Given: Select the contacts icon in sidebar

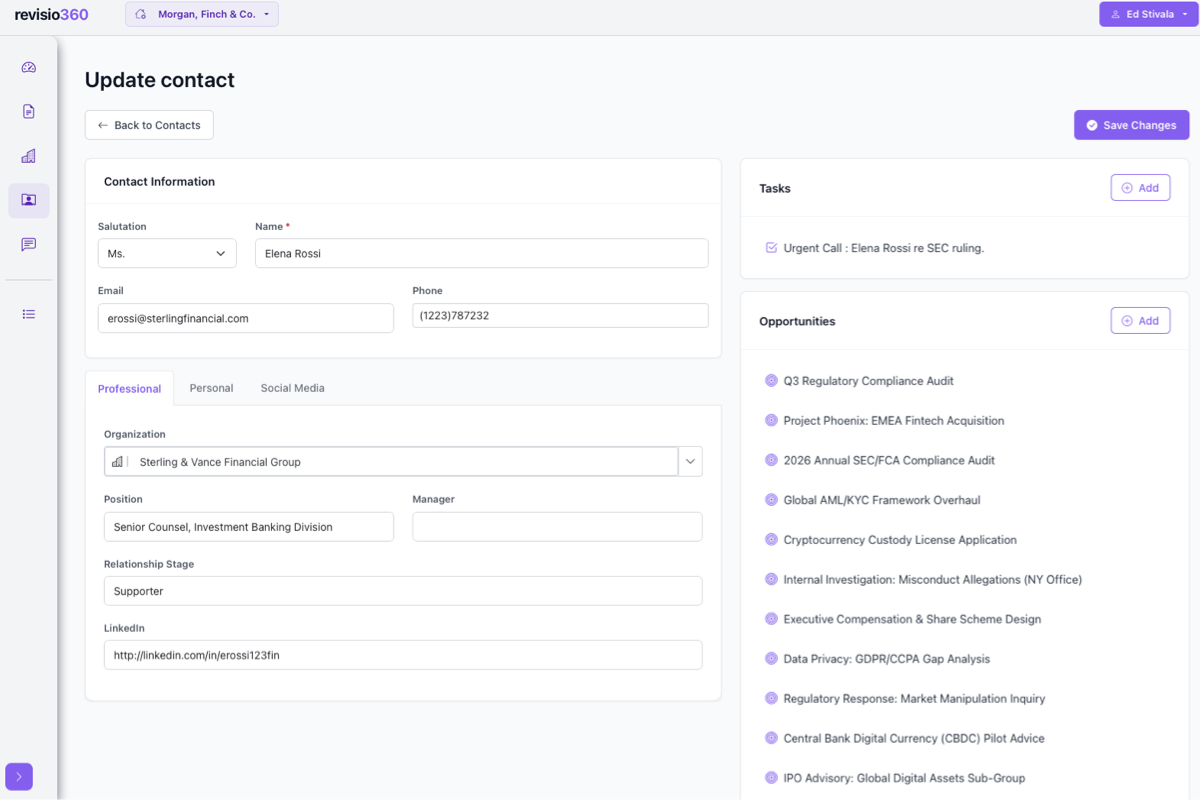Looking at the screenshot, I should pos(28,200).
